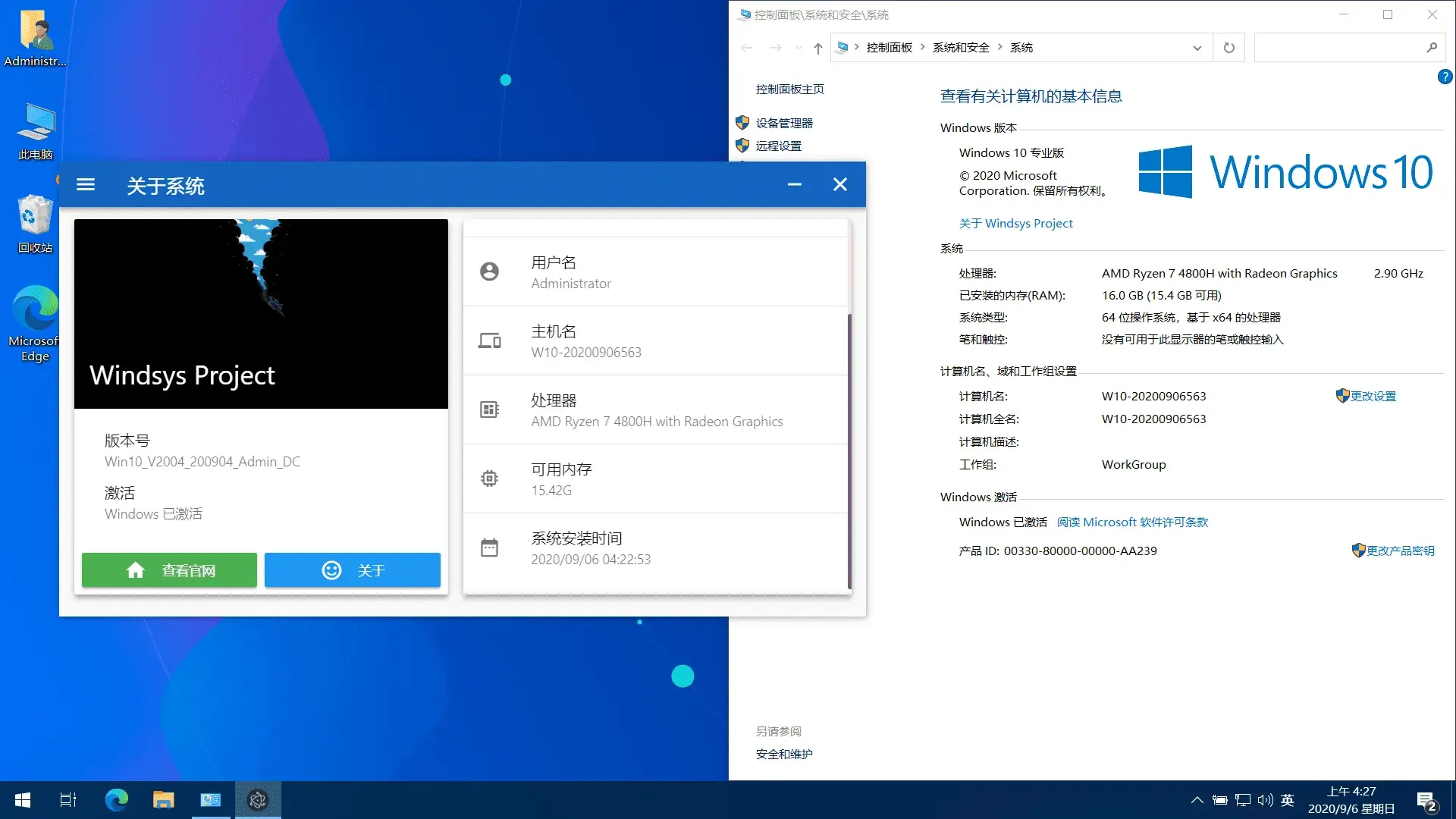
Task: Click 关于 Windsys Project link
Action: pos(1015,223)
